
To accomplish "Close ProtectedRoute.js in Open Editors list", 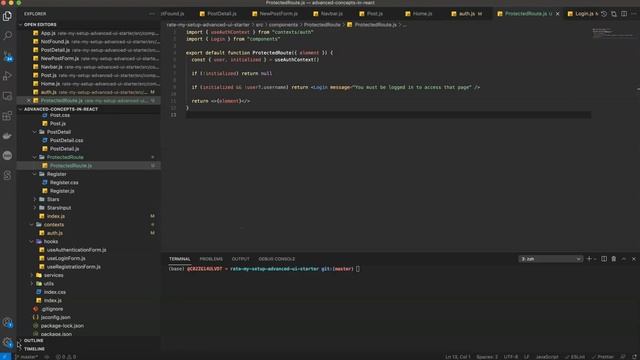I will [29, 100].
